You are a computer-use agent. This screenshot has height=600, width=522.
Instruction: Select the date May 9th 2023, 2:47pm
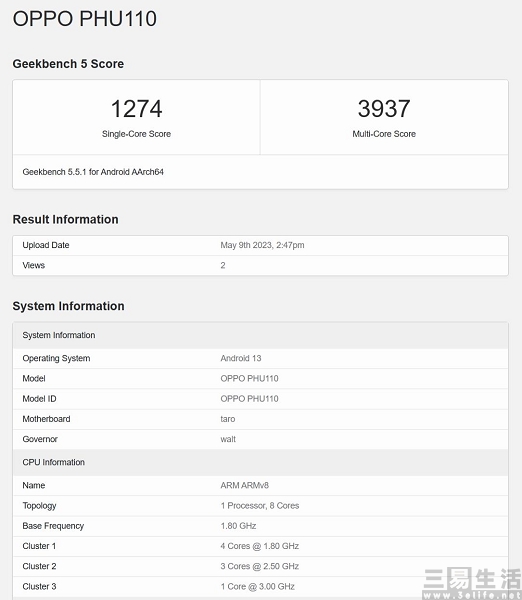(262, 245)
